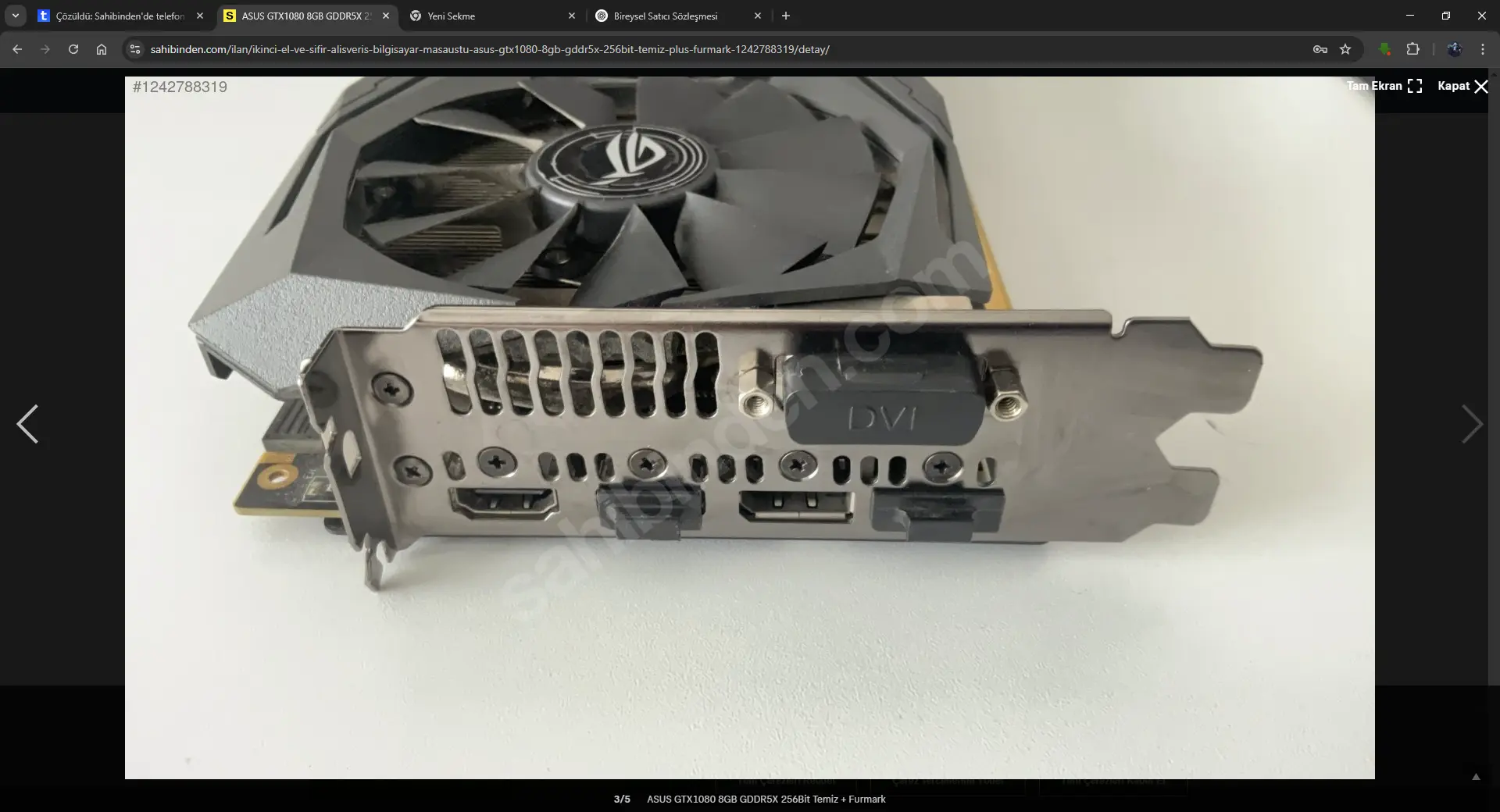1500x812 pixels.
Task: View site information icon in address bar
Action: (x=135, y=49)
